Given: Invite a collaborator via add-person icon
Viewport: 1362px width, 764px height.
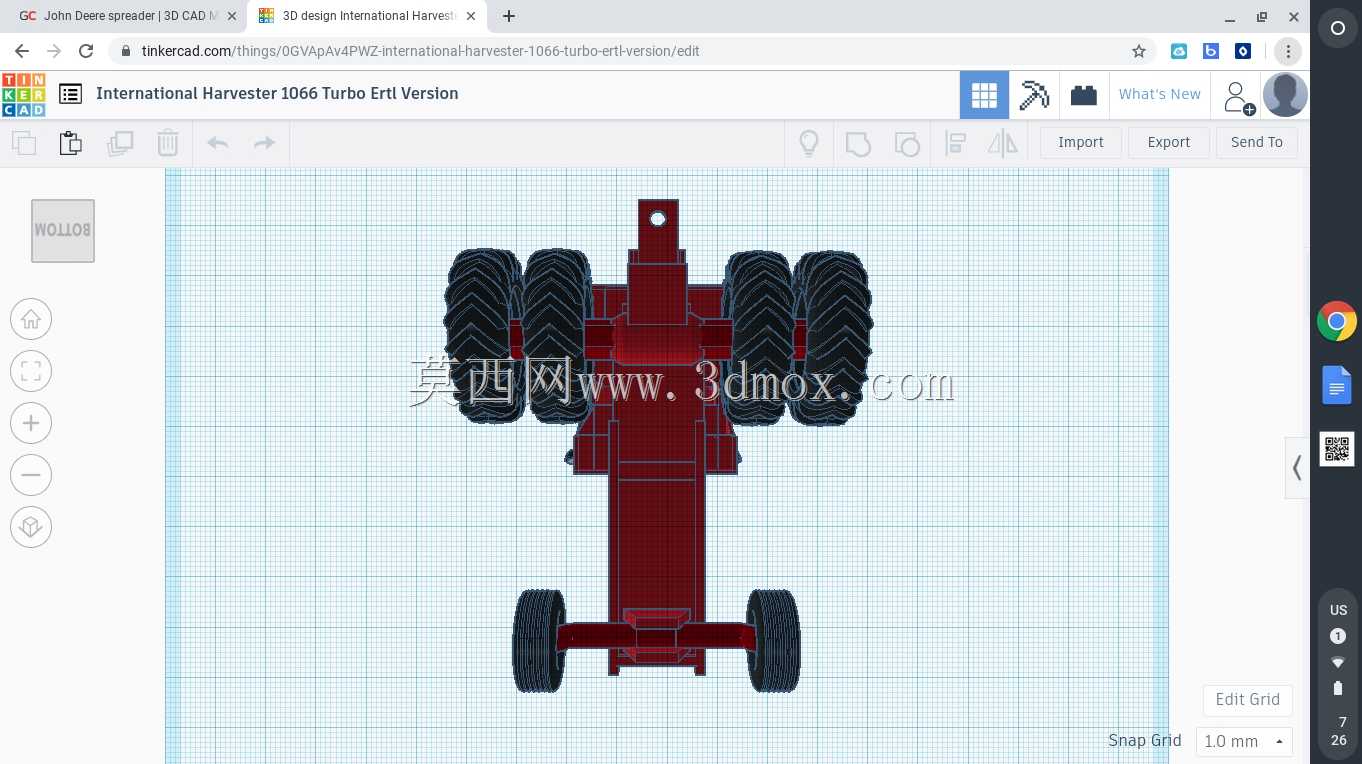Looking at the screenshot, I should tap(1238, 97).
